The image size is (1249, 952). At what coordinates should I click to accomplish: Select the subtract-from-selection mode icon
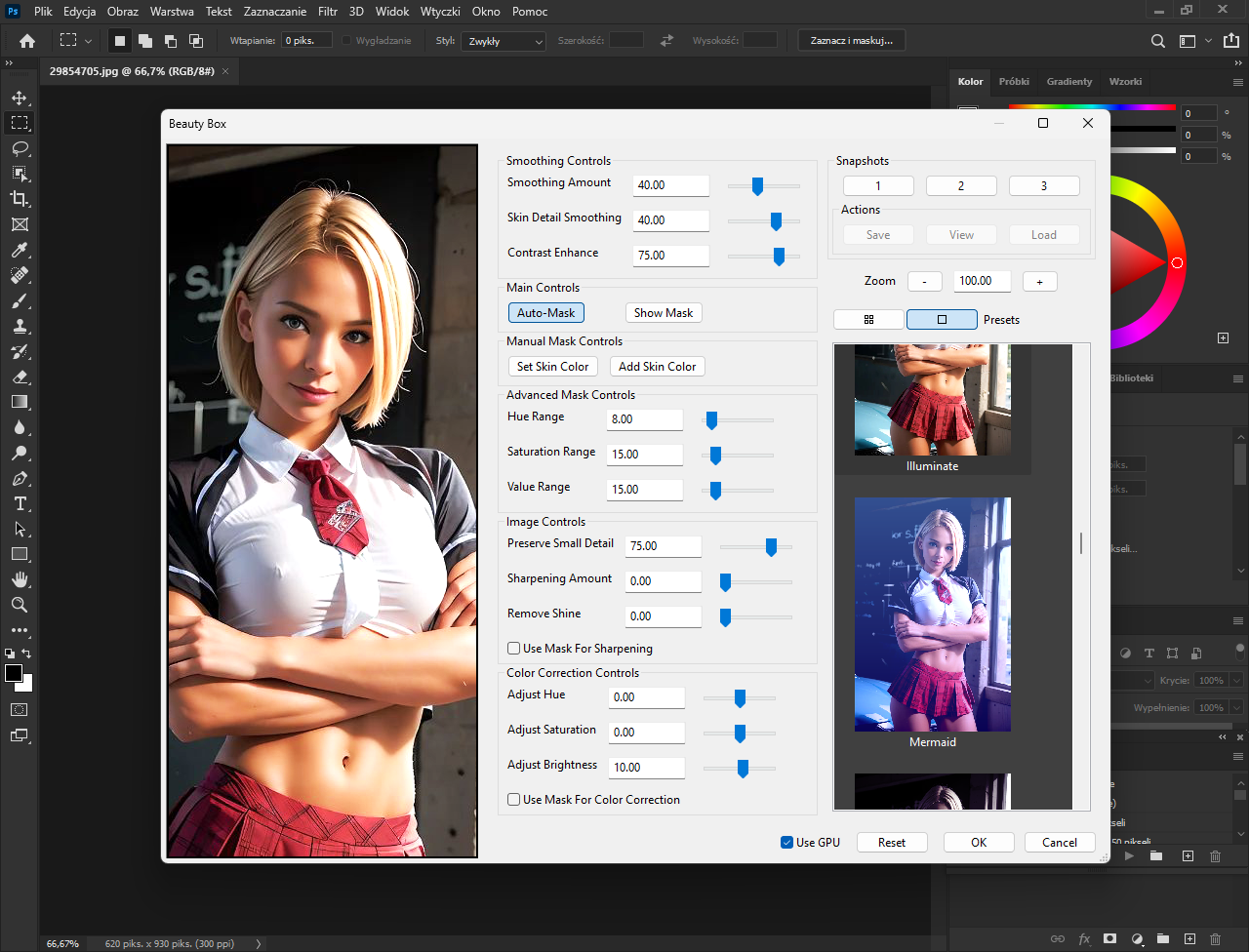tap(170, 41)
